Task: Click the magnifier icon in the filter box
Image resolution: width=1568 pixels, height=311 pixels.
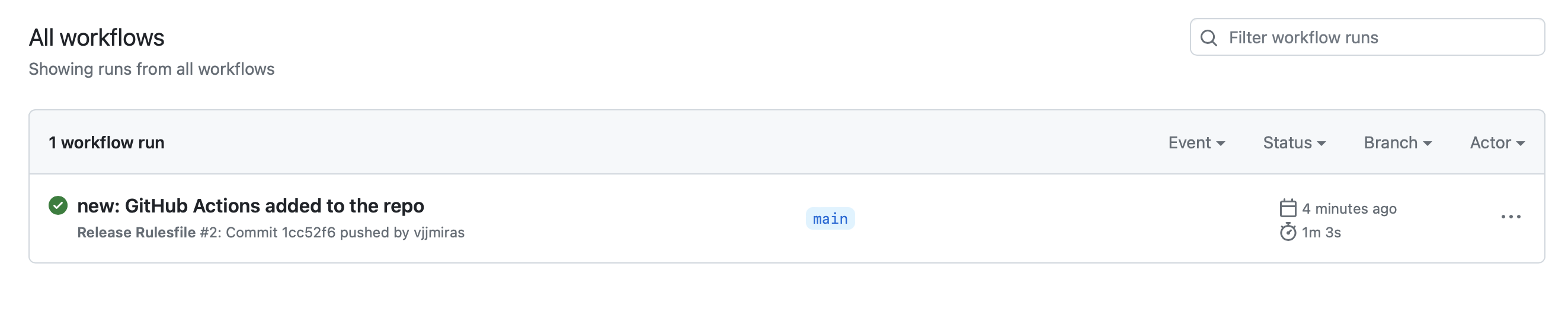Action: pos(1208,38)
